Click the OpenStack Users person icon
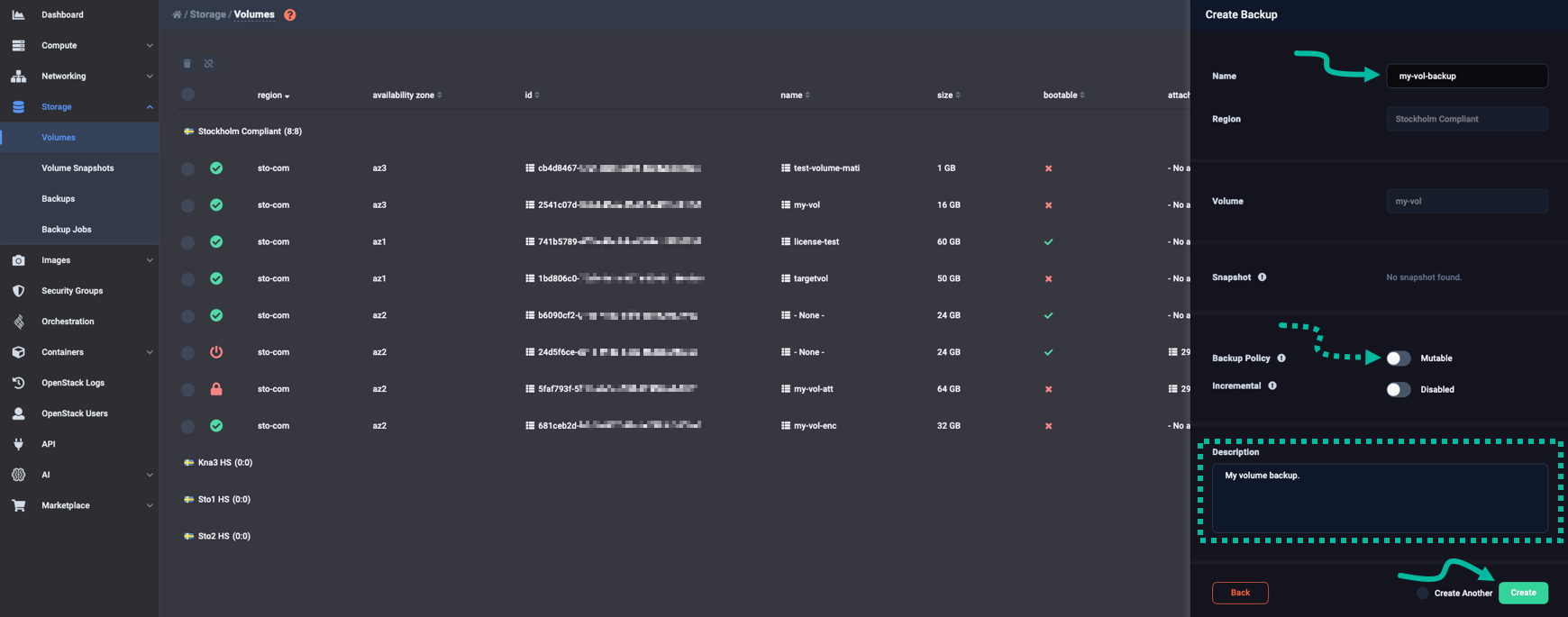This screenshot has width=1568, height=617. click(18, 413)
